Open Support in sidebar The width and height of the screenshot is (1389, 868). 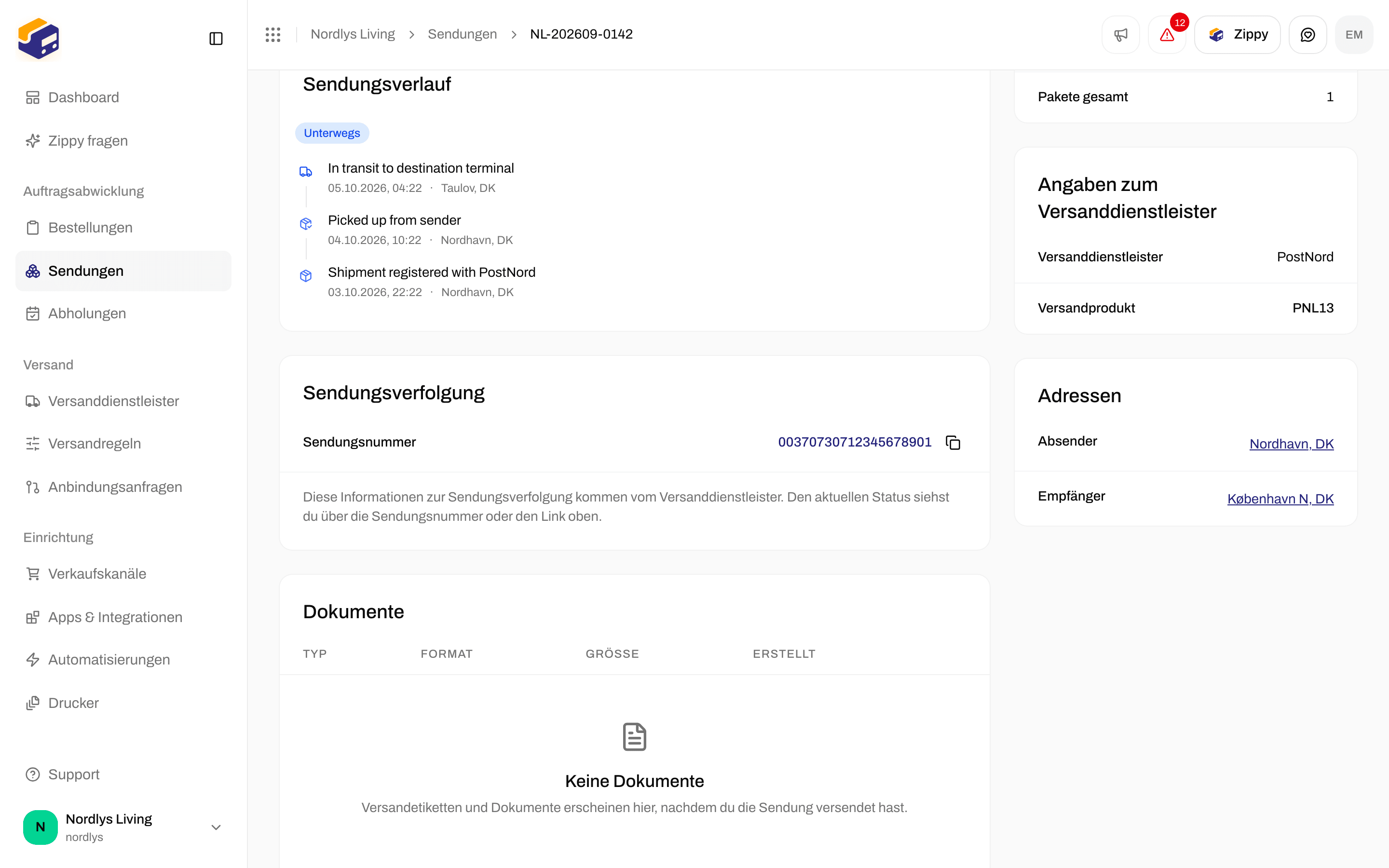click(123, 774)
